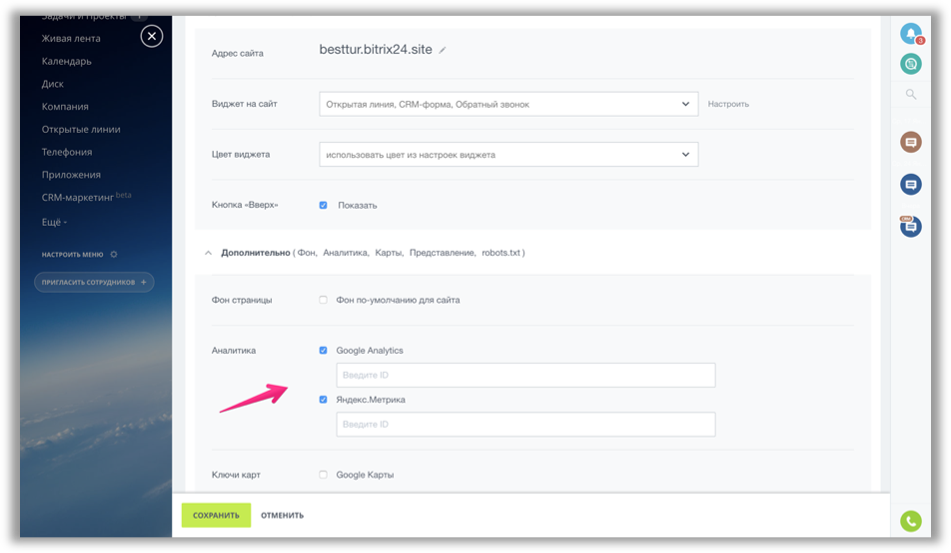Screen dimensions: 951x553
Task: Uncheck the Google Analytics checkbox
Action: coord(323,350)
